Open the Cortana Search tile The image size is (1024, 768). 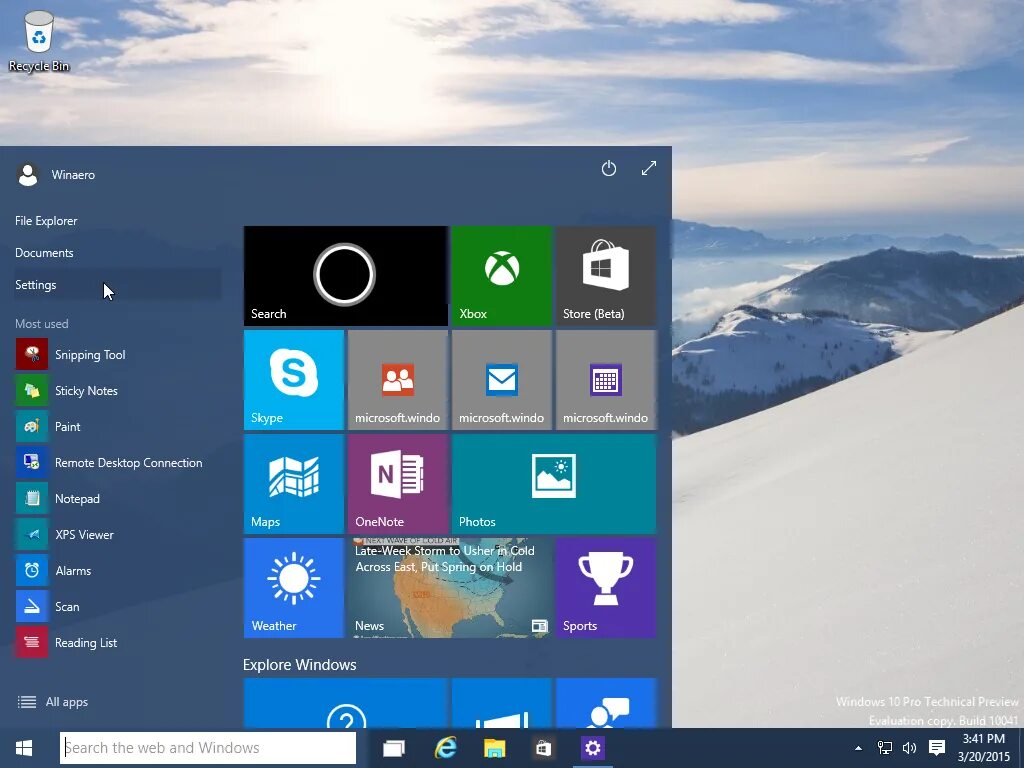(345, 276)
